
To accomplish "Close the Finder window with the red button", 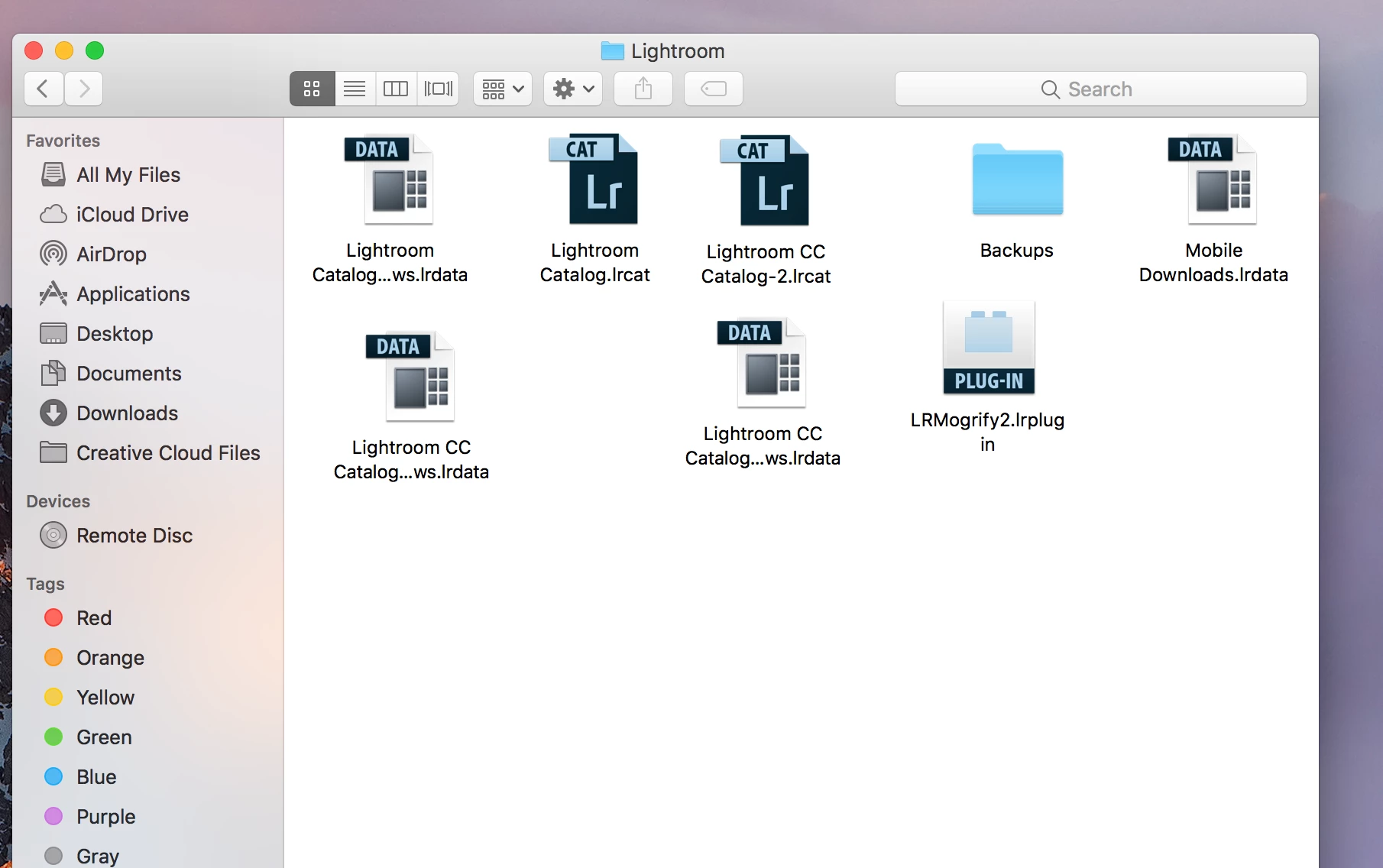I will [x=34, y=50].
